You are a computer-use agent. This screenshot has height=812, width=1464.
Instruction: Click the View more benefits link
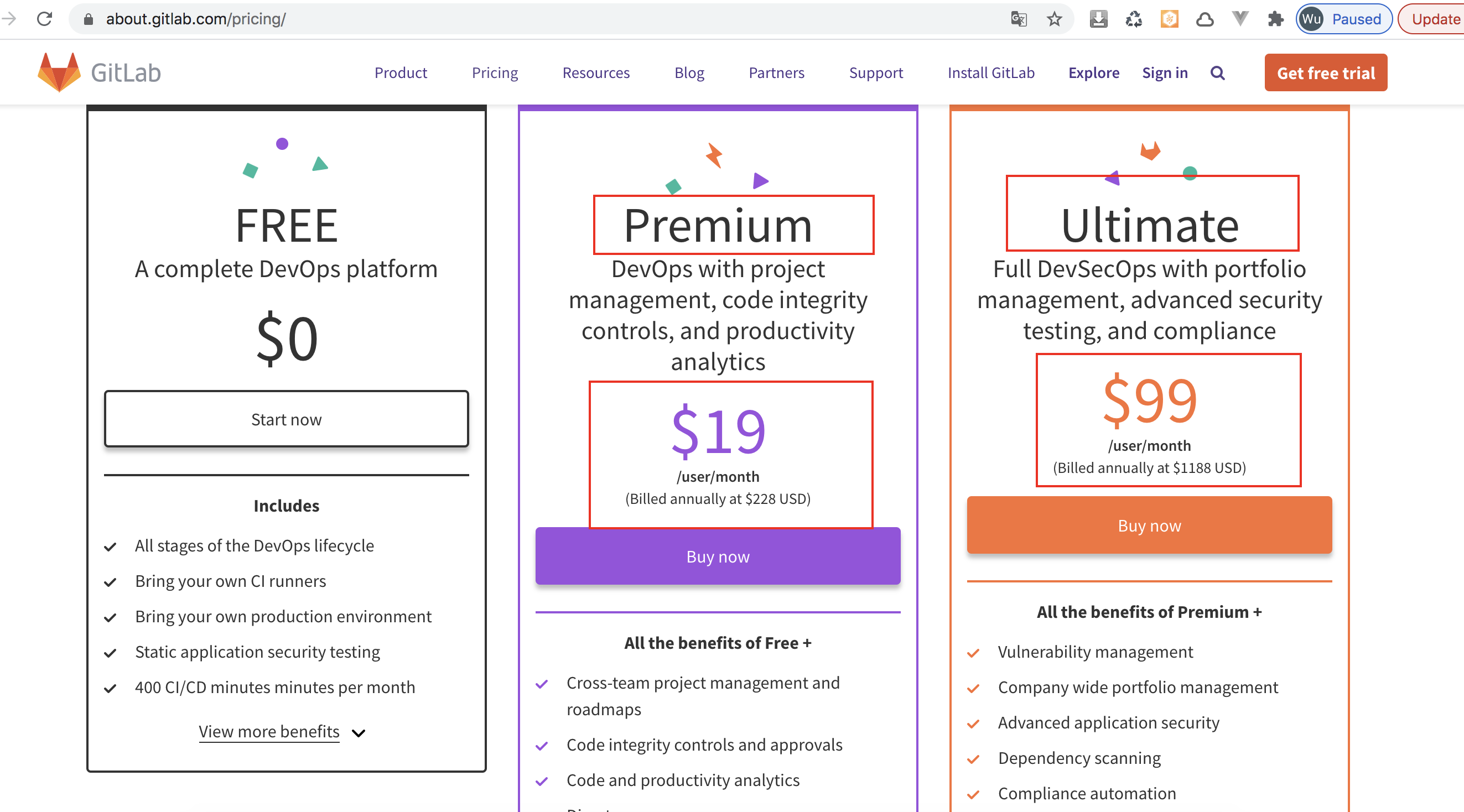pyautogui.click(x=269, y=731)
